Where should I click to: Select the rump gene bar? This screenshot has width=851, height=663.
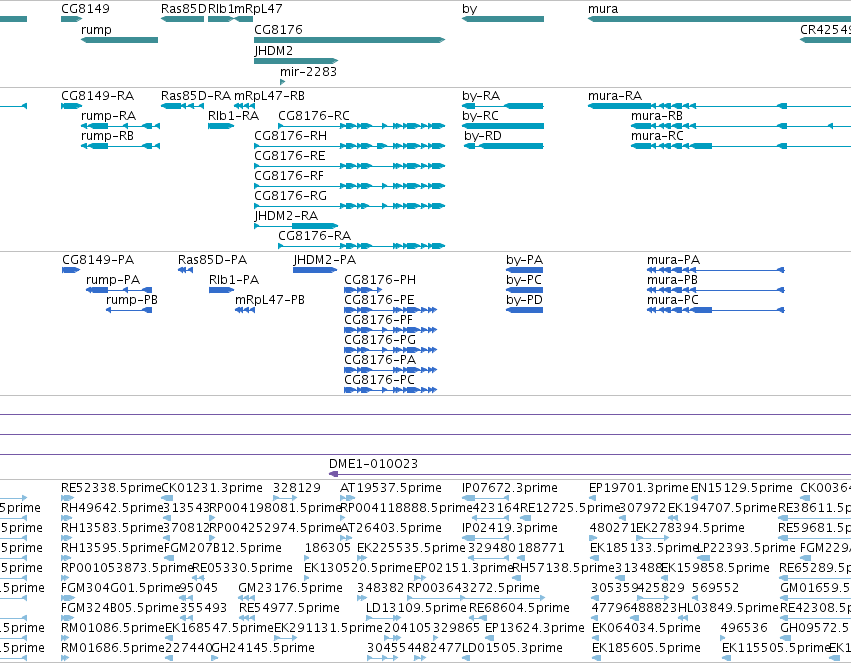pos(119,40)
